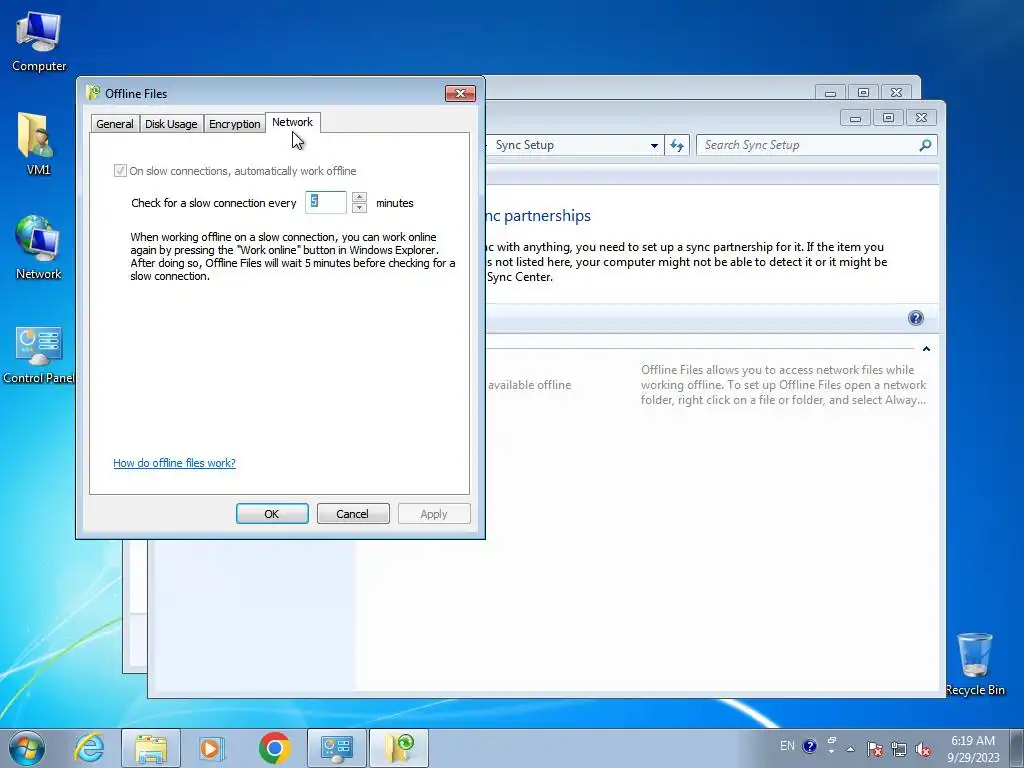Open 'How do offline files work?' link
Viewport: 1024px width, 768px height.
click(x=174, y=463)
